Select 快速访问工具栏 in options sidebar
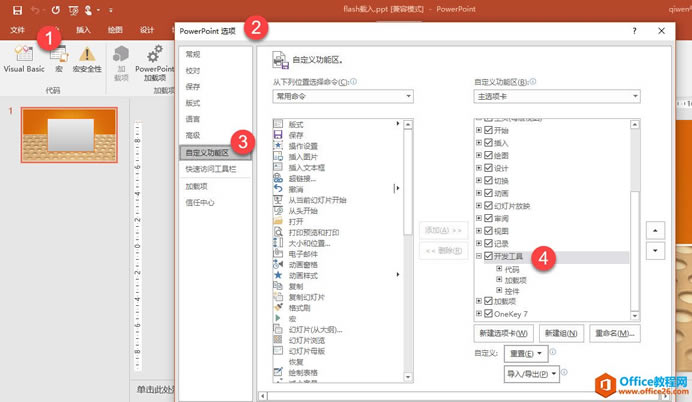The width and height of the screenshot is (692, 402). (x=211, y=169)
